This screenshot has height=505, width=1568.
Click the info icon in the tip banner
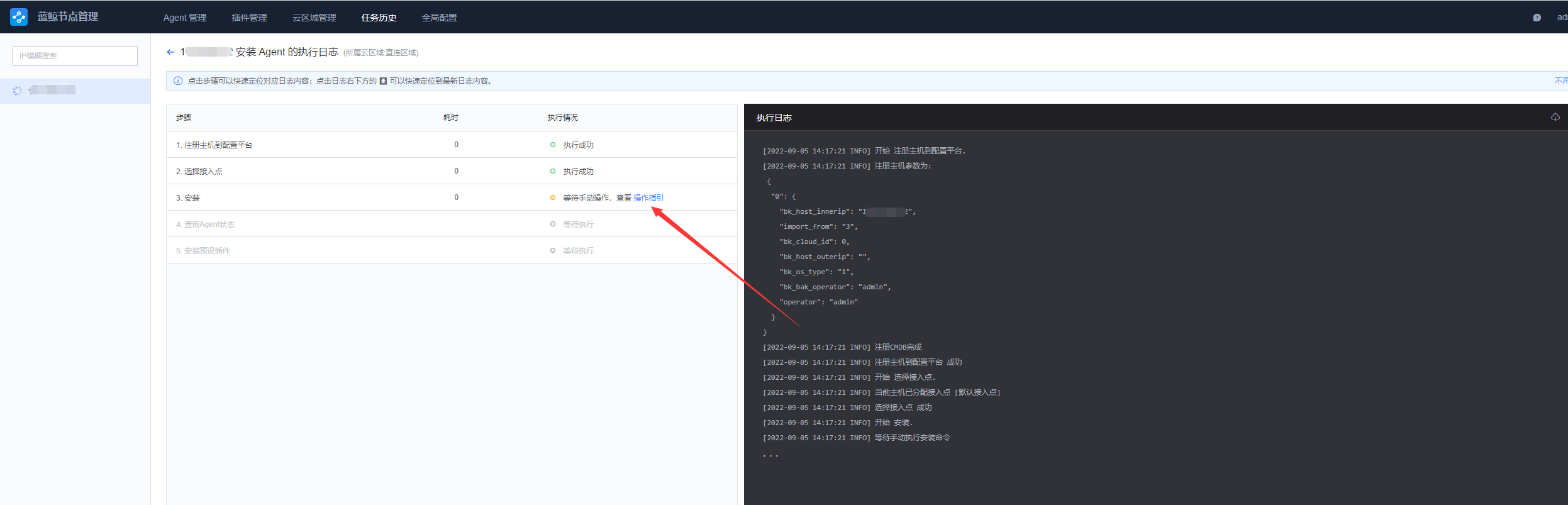(178, 80)
